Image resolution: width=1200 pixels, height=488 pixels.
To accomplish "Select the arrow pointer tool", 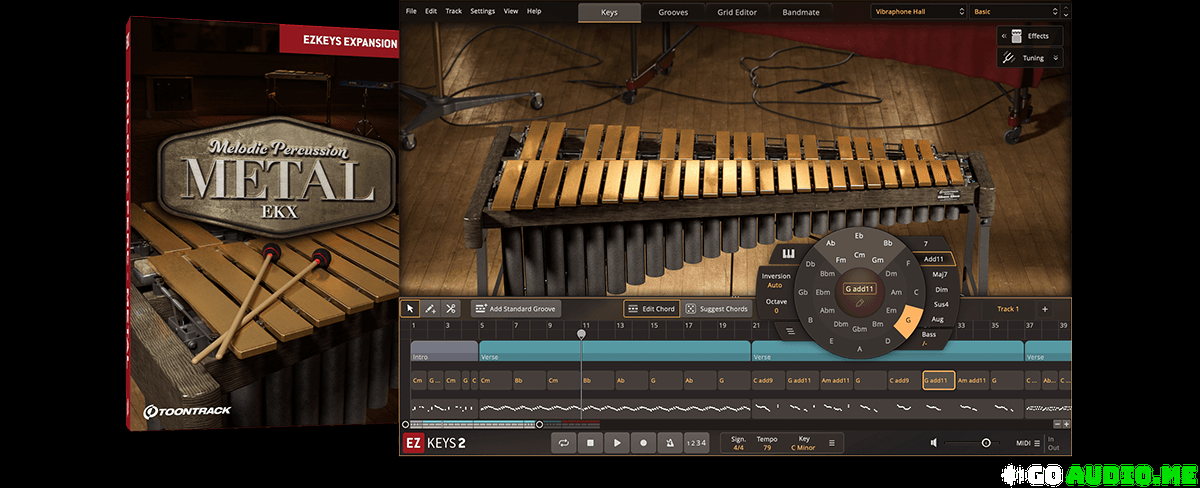I will click(x=410, y=309).
